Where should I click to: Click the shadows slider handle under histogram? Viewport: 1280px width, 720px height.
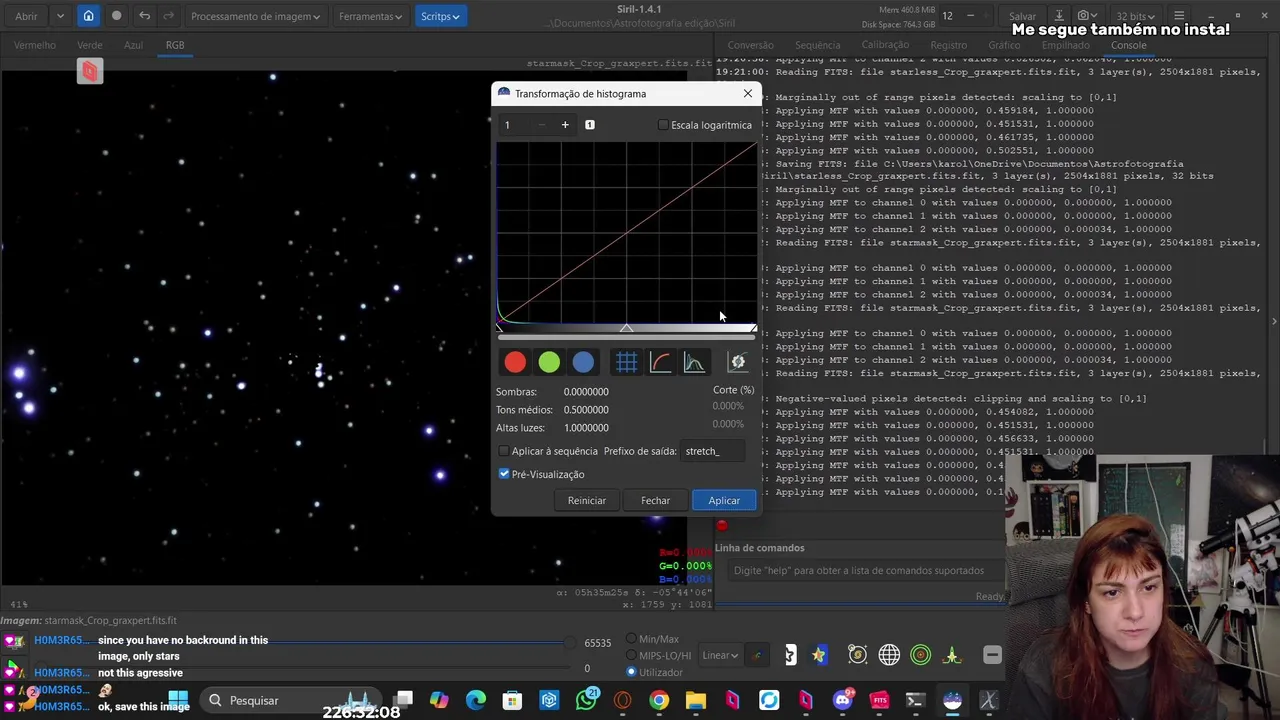[x=500, y=328]
